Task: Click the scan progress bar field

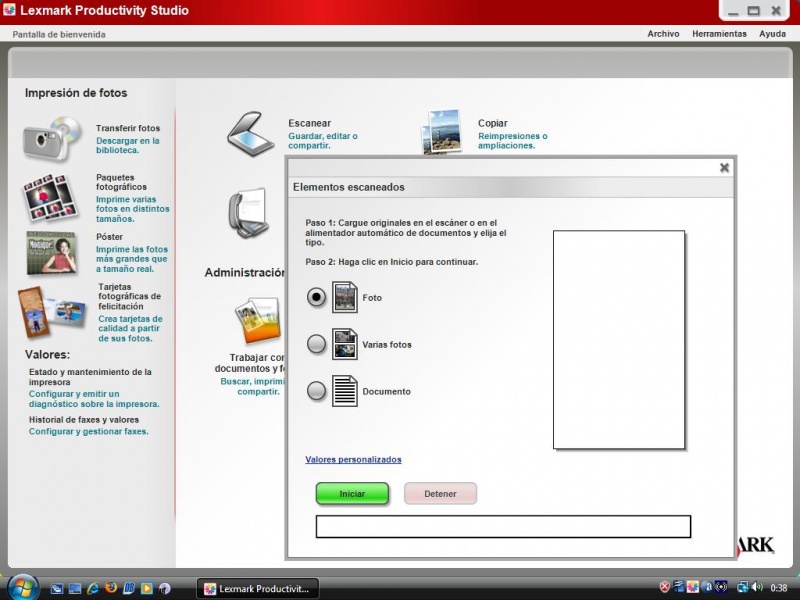Action: (x=503, y=526)
